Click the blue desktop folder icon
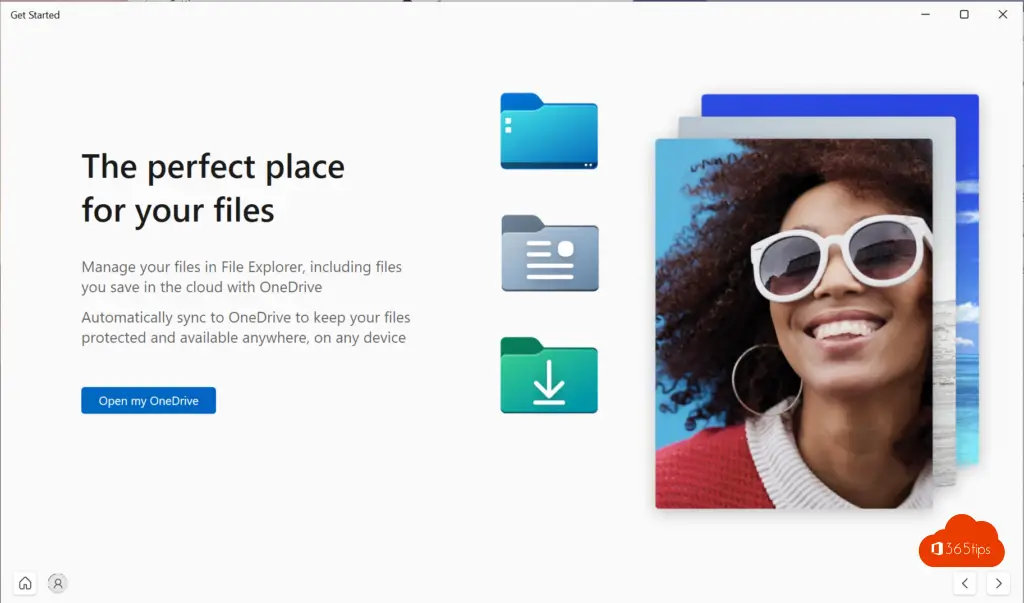Viewport: 1024px width, 603px height. [549, 132]
